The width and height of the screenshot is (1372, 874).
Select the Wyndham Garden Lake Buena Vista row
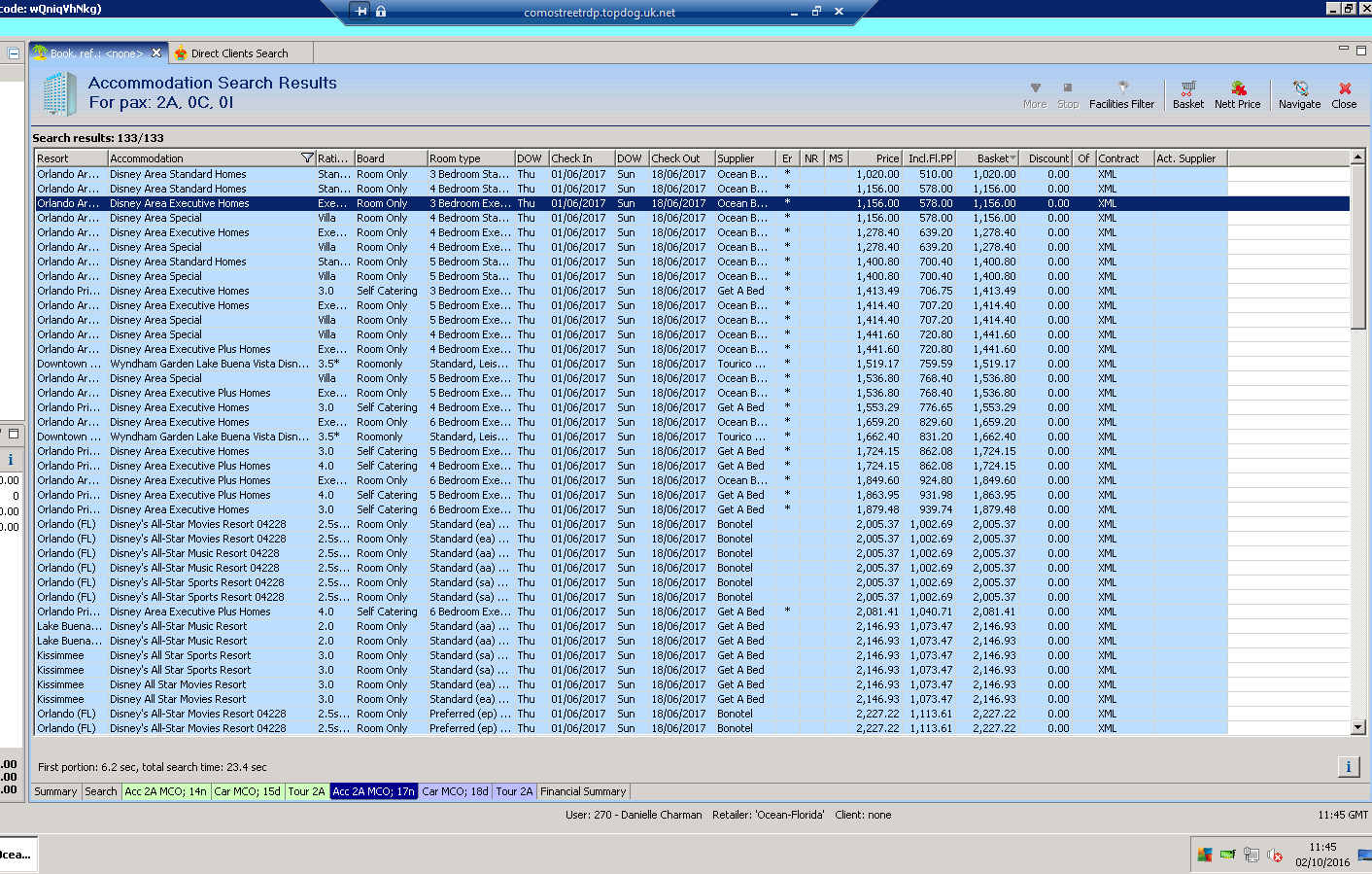(209, 364)
